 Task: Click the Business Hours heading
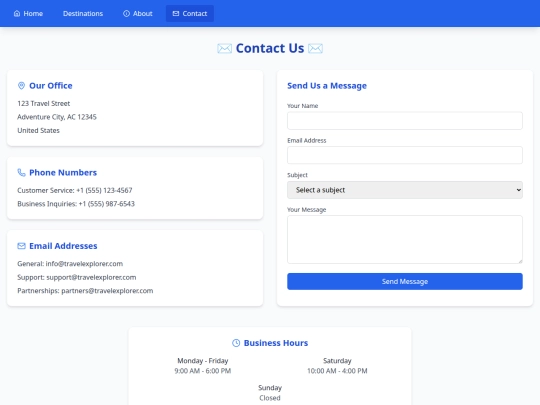(276, 343)
